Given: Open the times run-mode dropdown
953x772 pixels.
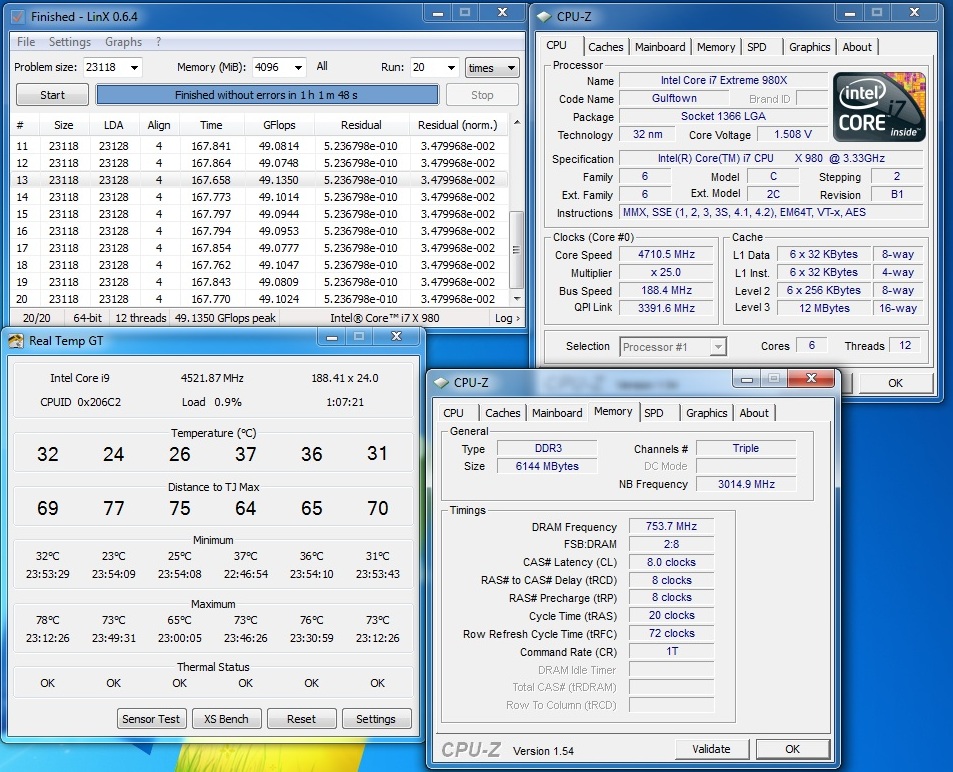Looking at the screenshot, I should coord(511,68).
